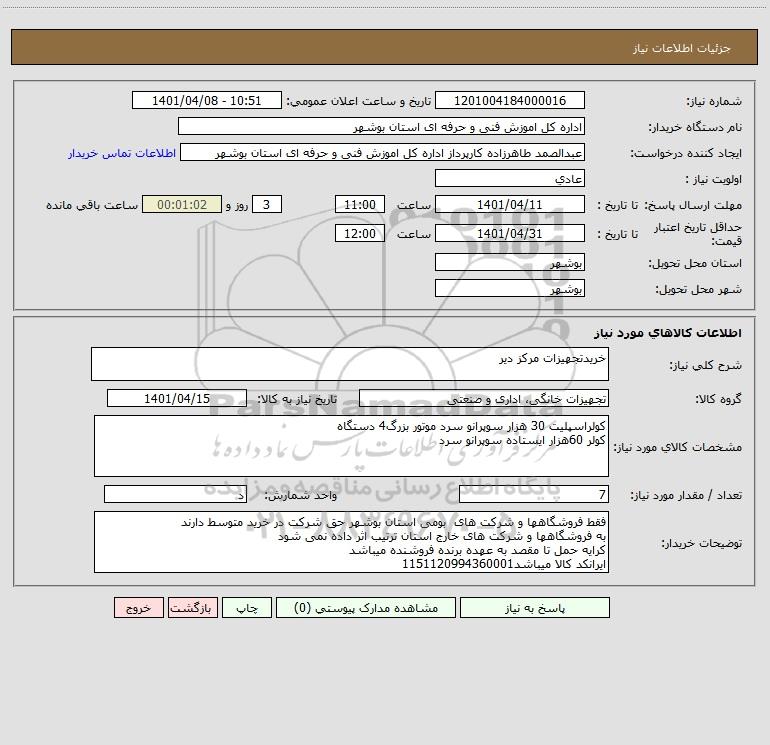Viewport: 770px width, 745px height.
Task: Click the request creator field عبدالصمد طاهرزاده
Action: tap(383, 152)
